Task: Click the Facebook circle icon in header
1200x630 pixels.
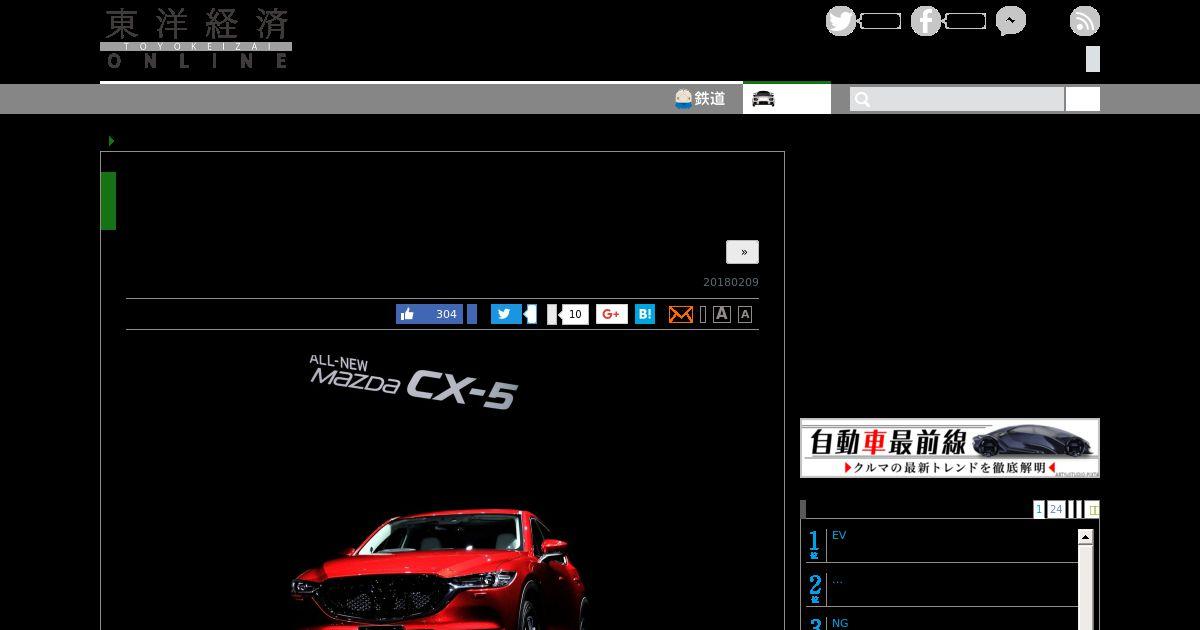Action: [926, 21]
